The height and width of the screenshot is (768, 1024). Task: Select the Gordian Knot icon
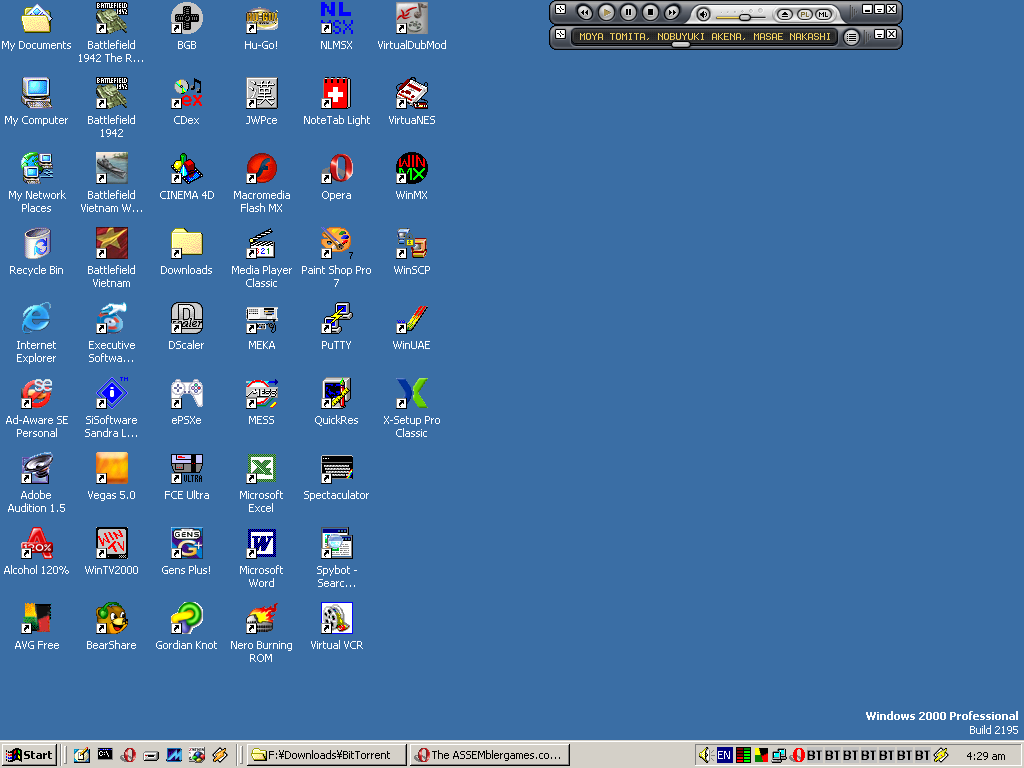tap(186, 628)
